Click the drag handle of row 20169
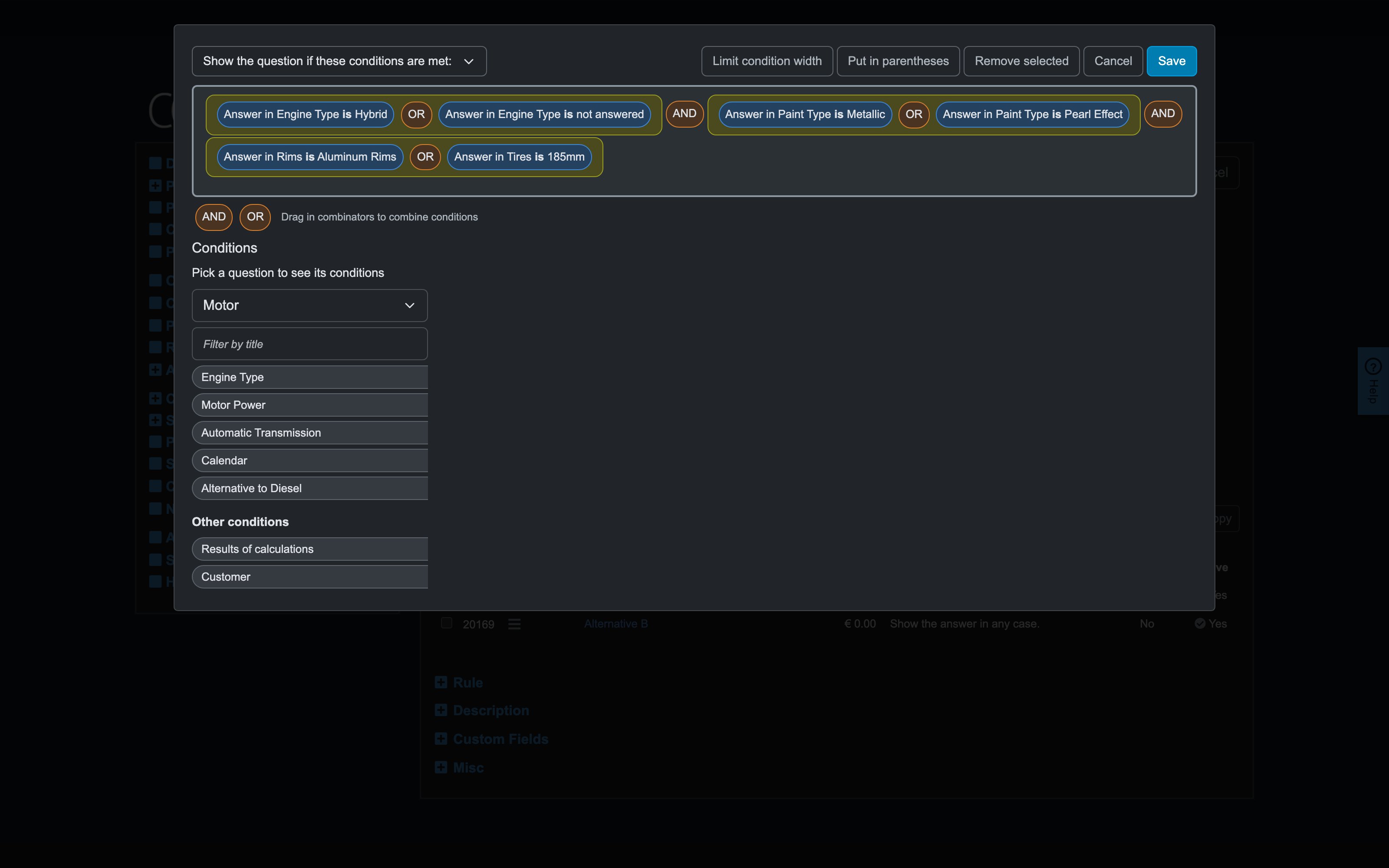 [x=514, y=624]
